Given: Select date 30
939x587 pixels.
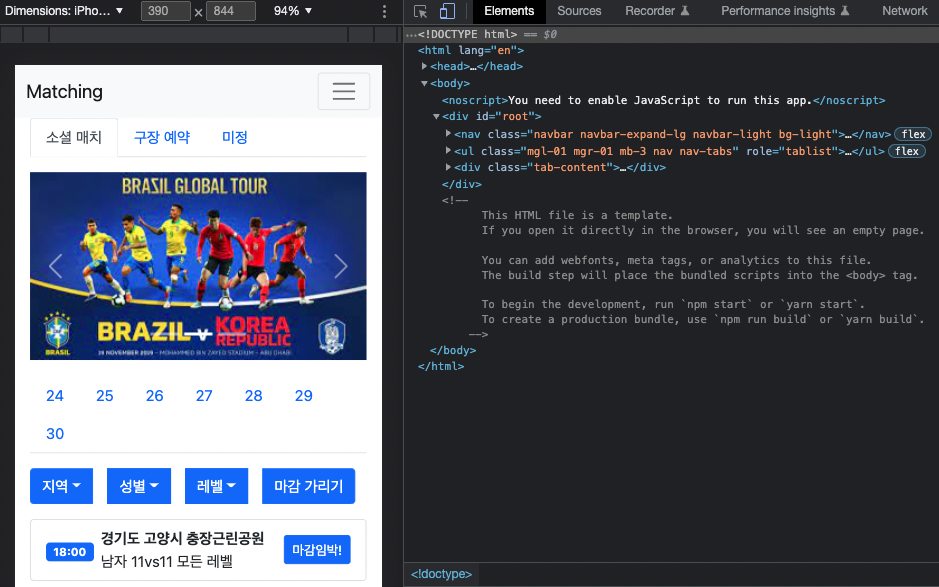Looking at the screenshot, I should tap(55, 434).
